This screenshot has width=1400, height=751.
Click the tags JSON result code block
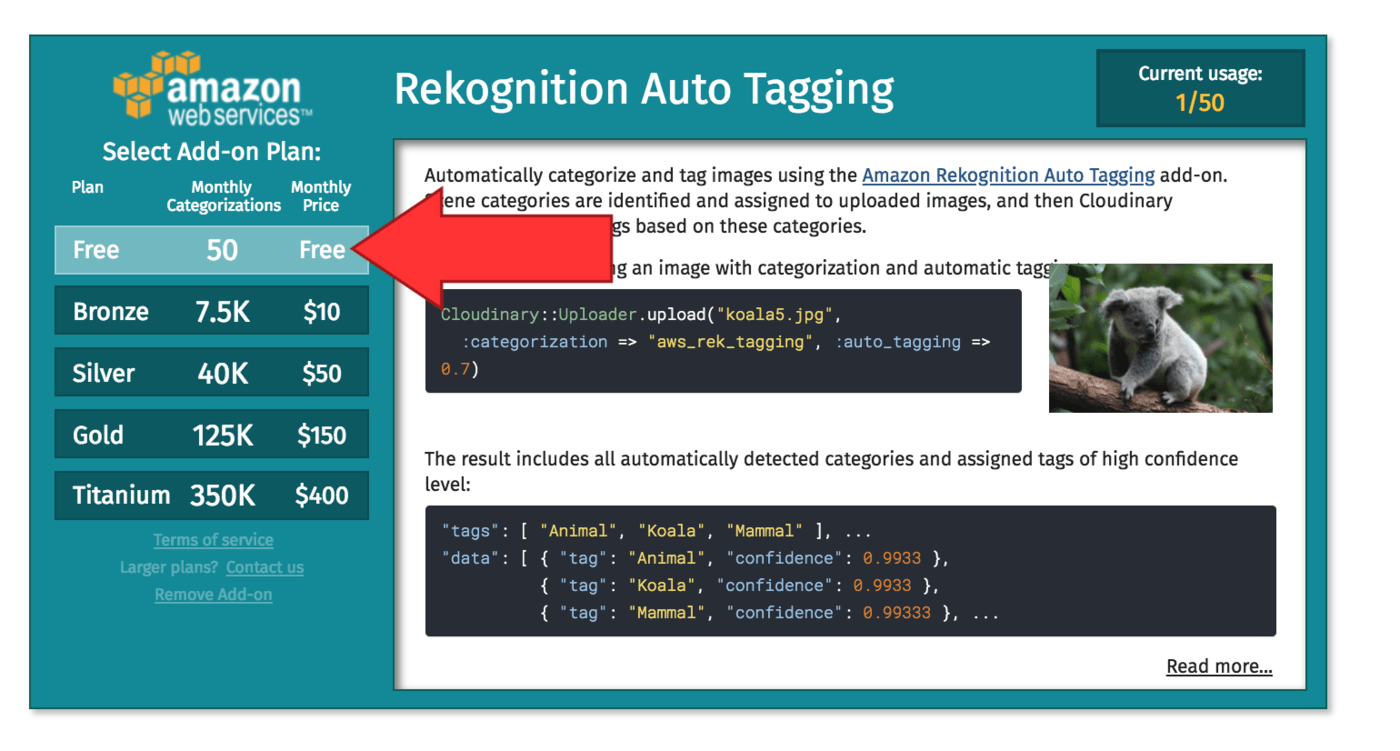(850, 571)
